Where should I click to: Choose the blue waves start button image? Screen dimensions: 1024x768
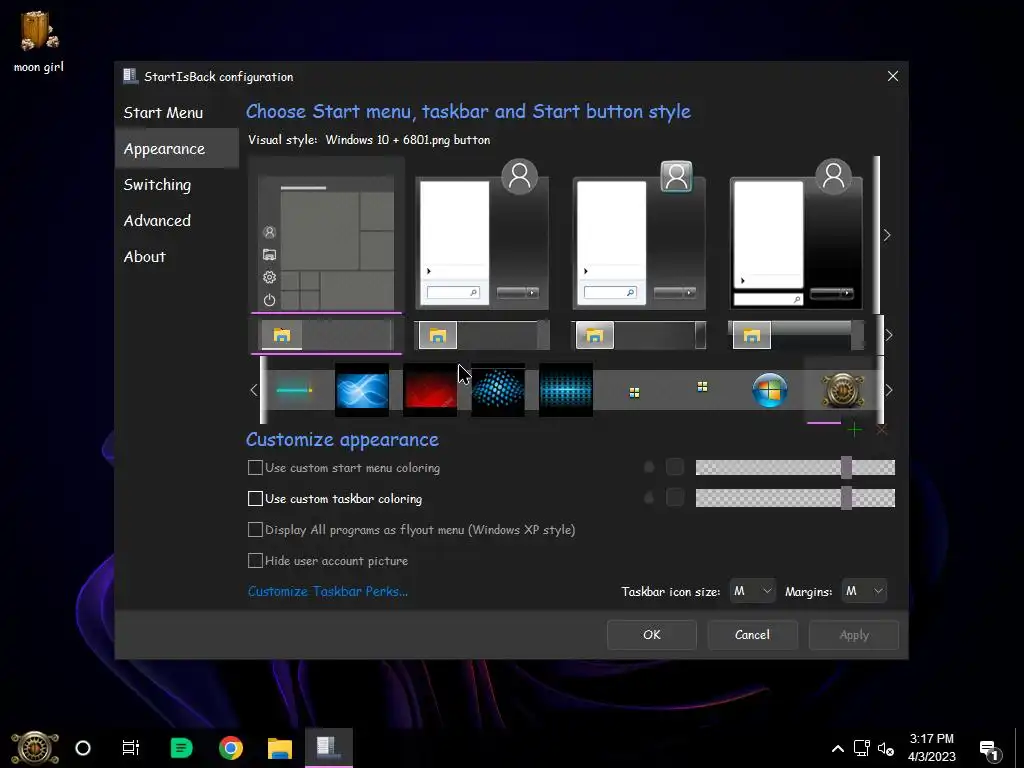tap(362, 391)
